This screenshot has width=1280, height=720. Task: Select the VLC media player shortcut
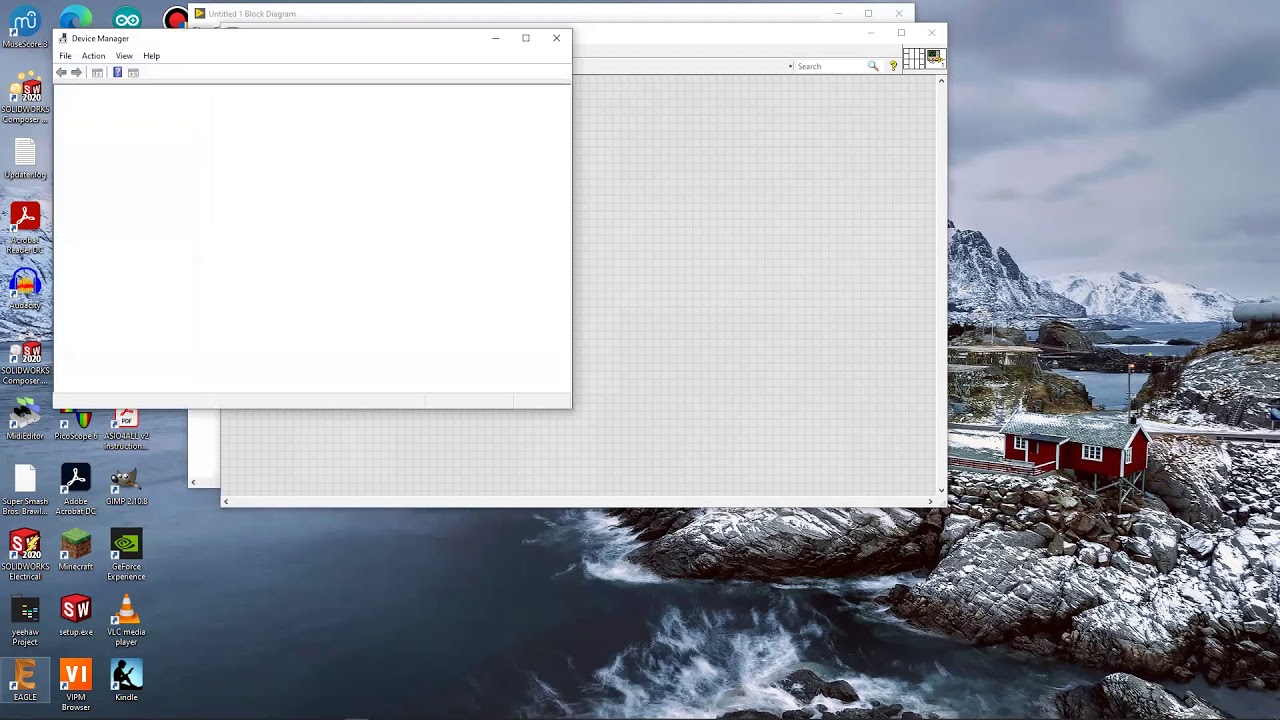[126, 620]
